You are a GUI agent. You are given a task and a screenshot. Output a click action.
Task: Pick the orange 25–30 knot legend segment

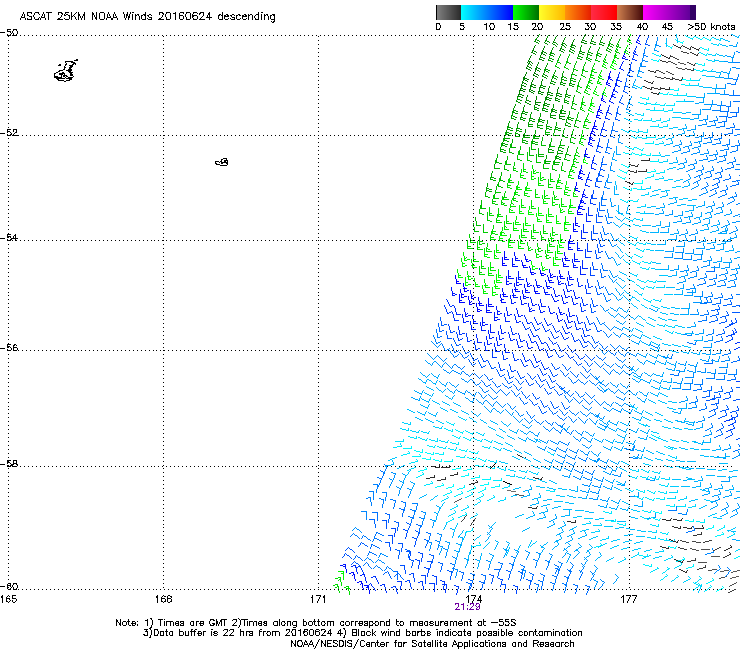click(578, 12)
